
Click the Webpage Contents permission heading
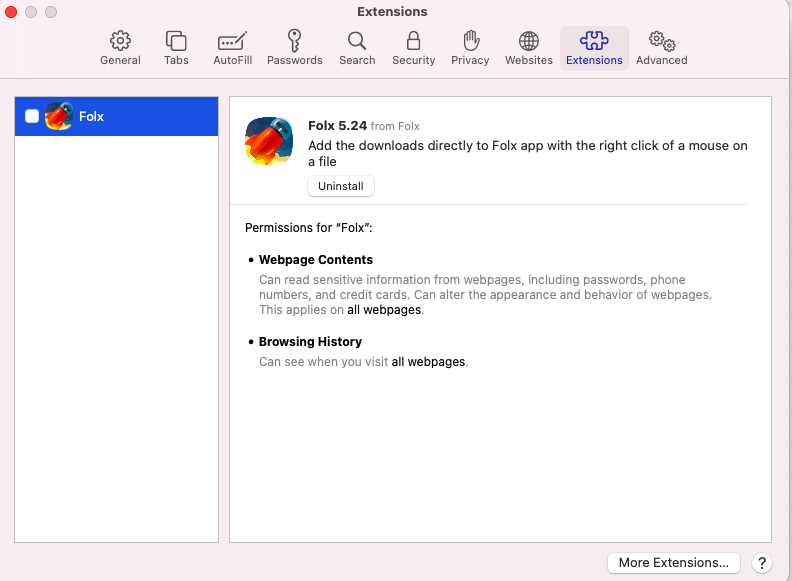[316, 260]
